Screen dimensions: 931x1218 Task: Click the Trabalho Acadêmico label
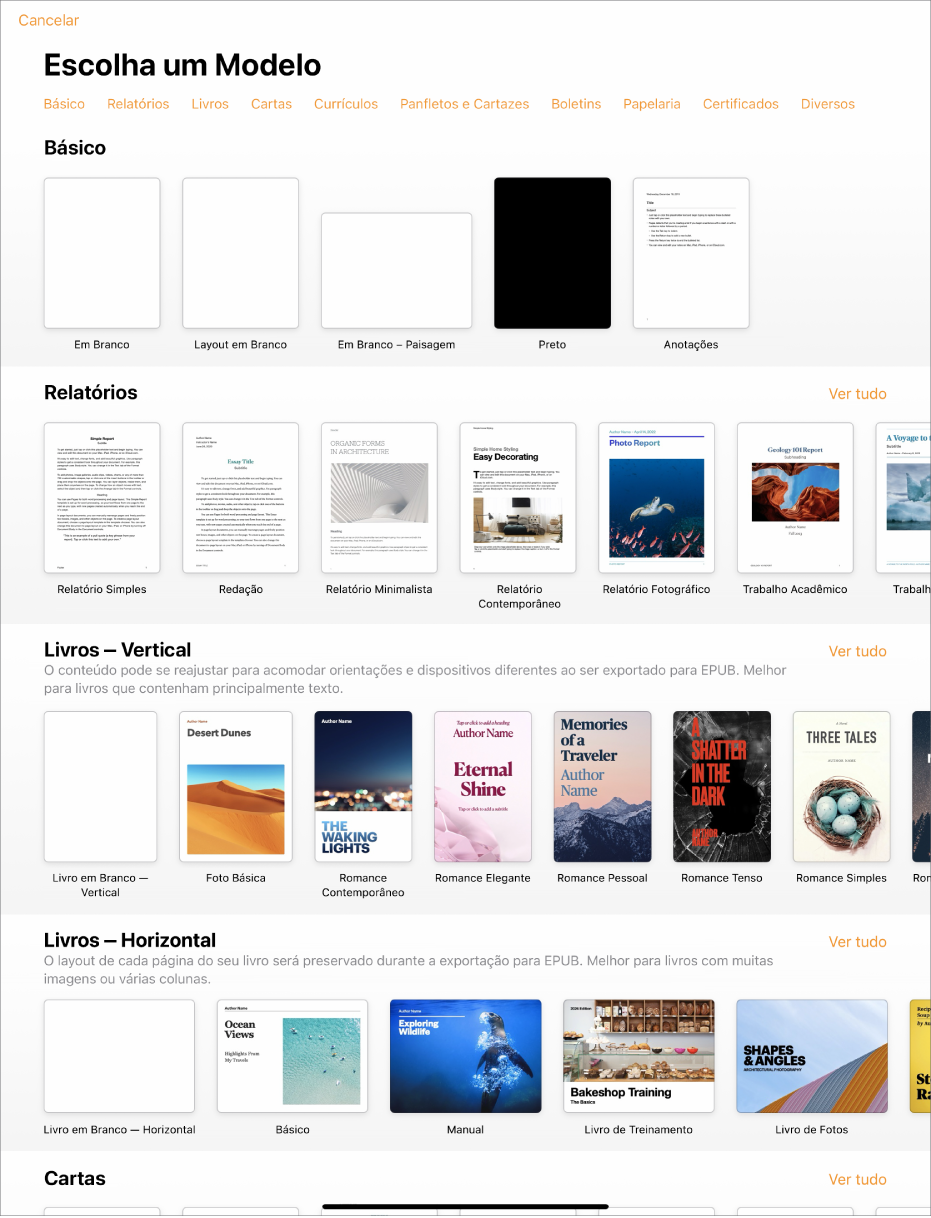coord(795,590)
